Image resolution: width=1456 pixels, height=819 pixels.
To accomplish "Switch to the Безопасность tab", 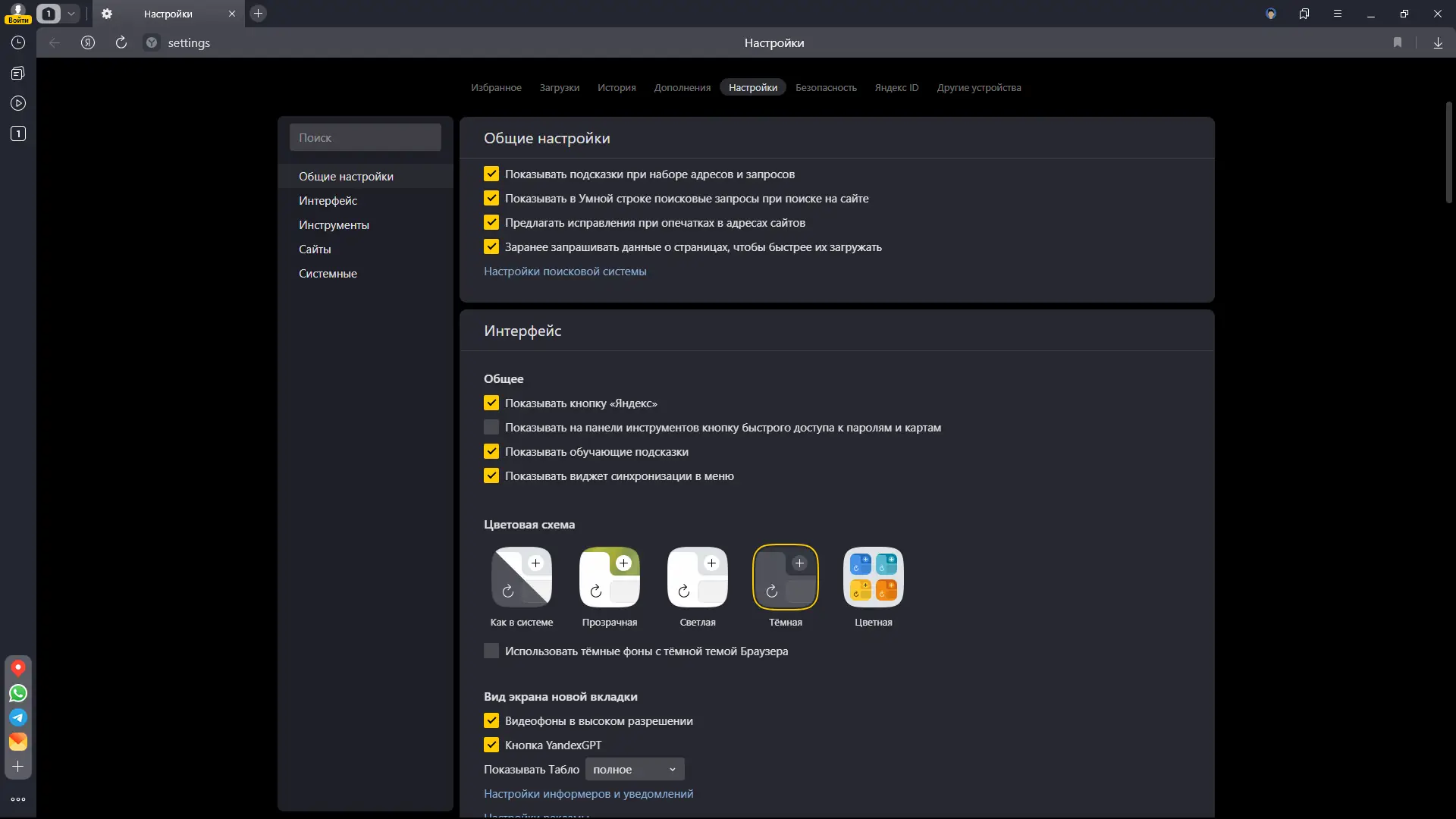I will pos(826,88).
